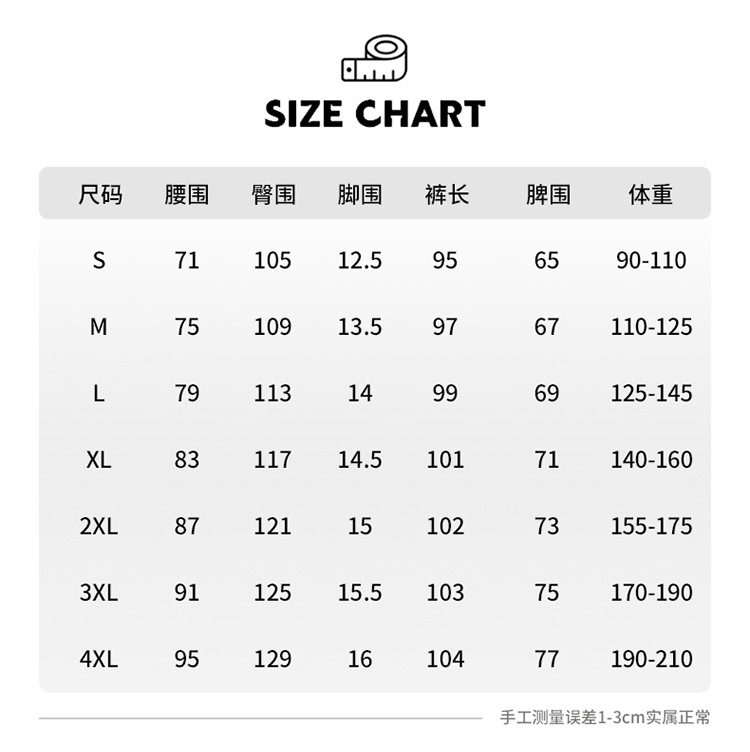Click the hip value 117
This screenshot has width=750, height=752.
[273, 460]
